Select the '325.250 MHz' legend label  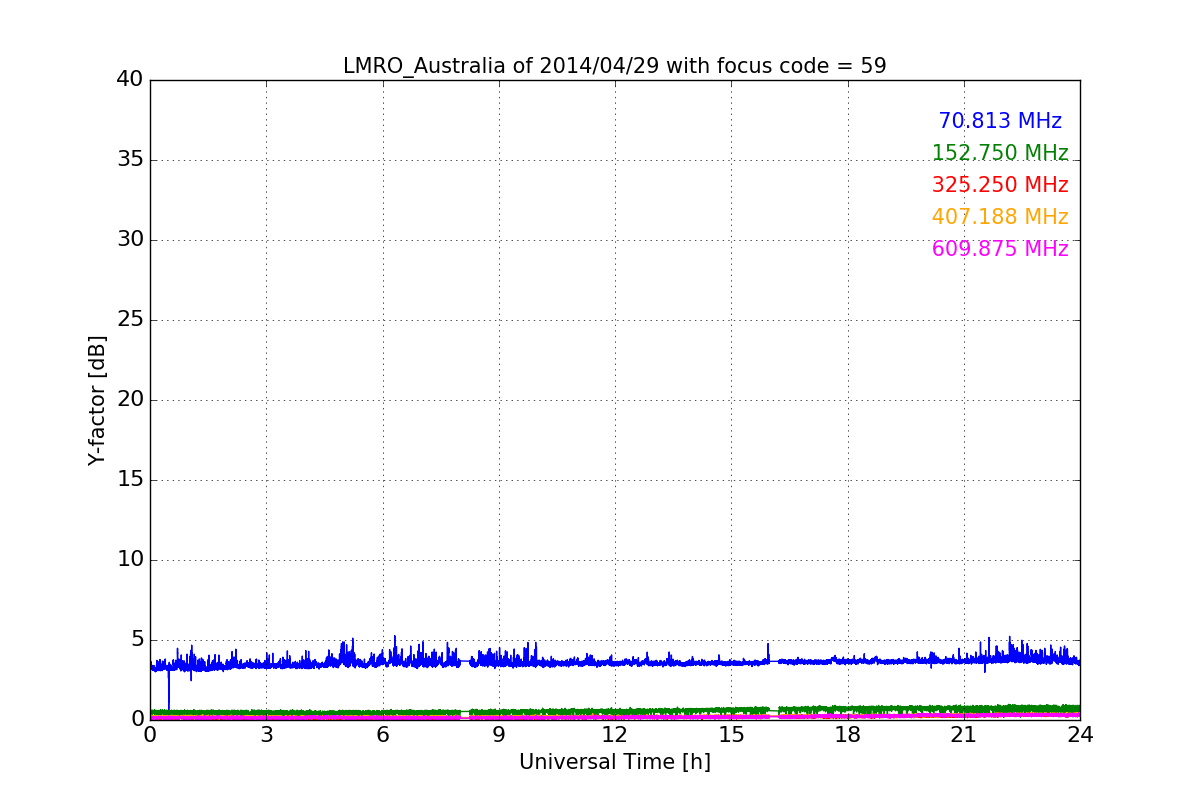coord(1000,185)
